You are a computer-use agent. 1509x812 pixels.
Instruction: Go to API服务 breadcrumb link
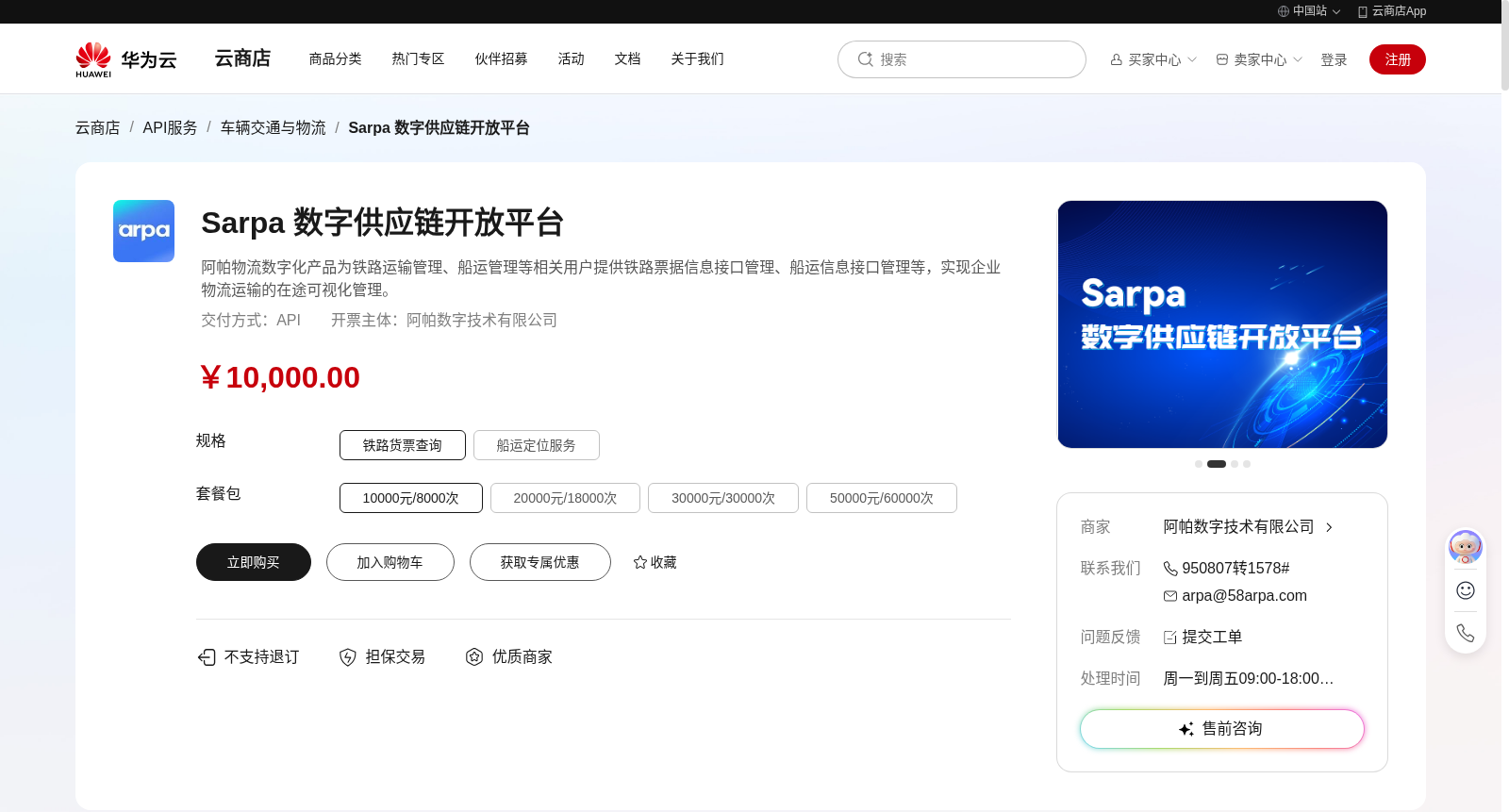(x=171, y=127)
